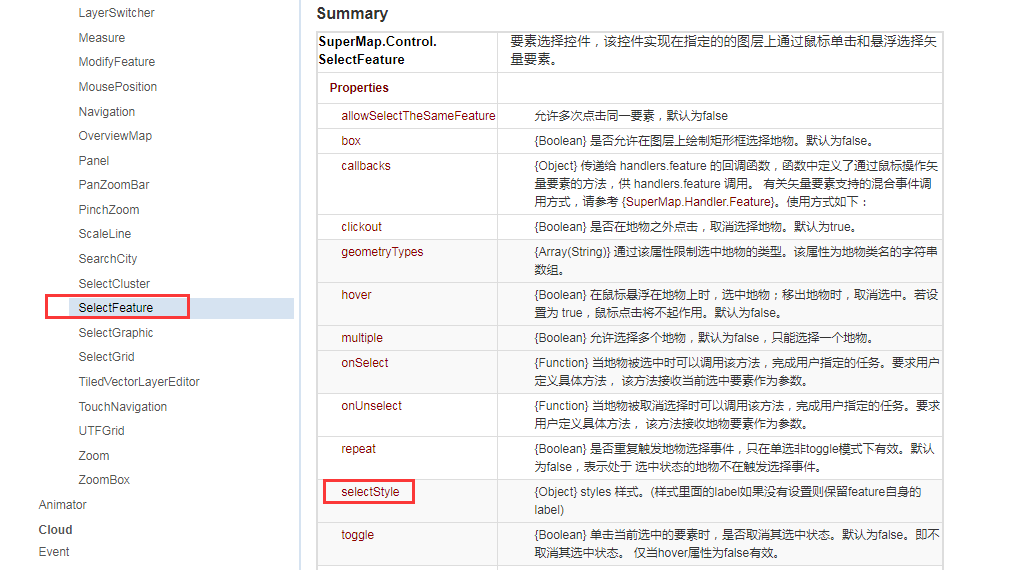Screen dimensions: 1010x570
Task: Open PanZoomBar documentation
Action: [x=114, y=185]
